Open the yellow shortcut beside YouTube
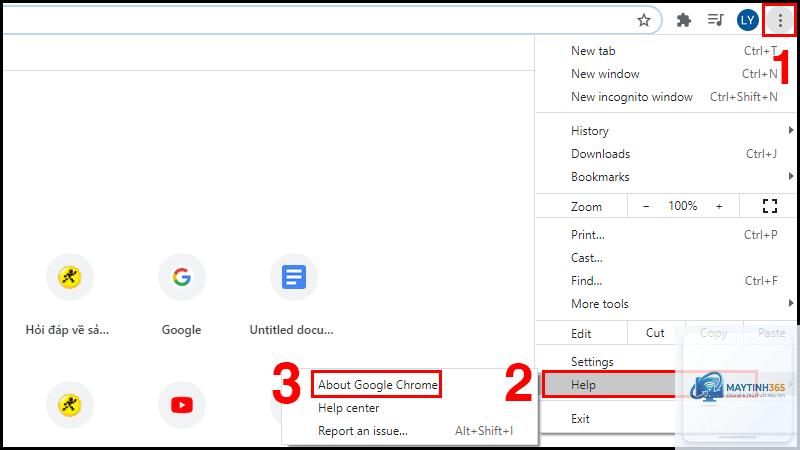 click(x=70, y=405)
